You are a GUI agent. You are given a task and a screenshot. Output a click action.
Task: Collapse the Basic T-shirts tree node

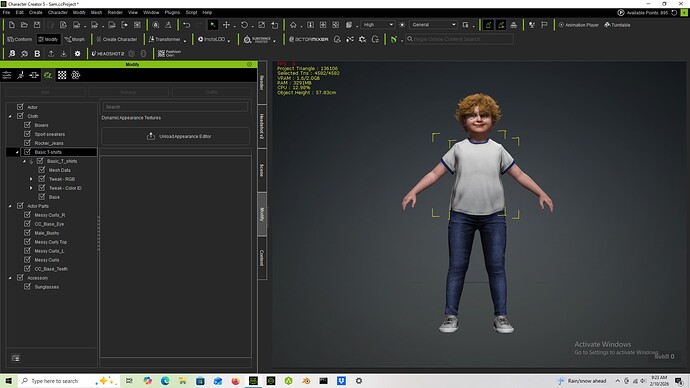(17, 152)
